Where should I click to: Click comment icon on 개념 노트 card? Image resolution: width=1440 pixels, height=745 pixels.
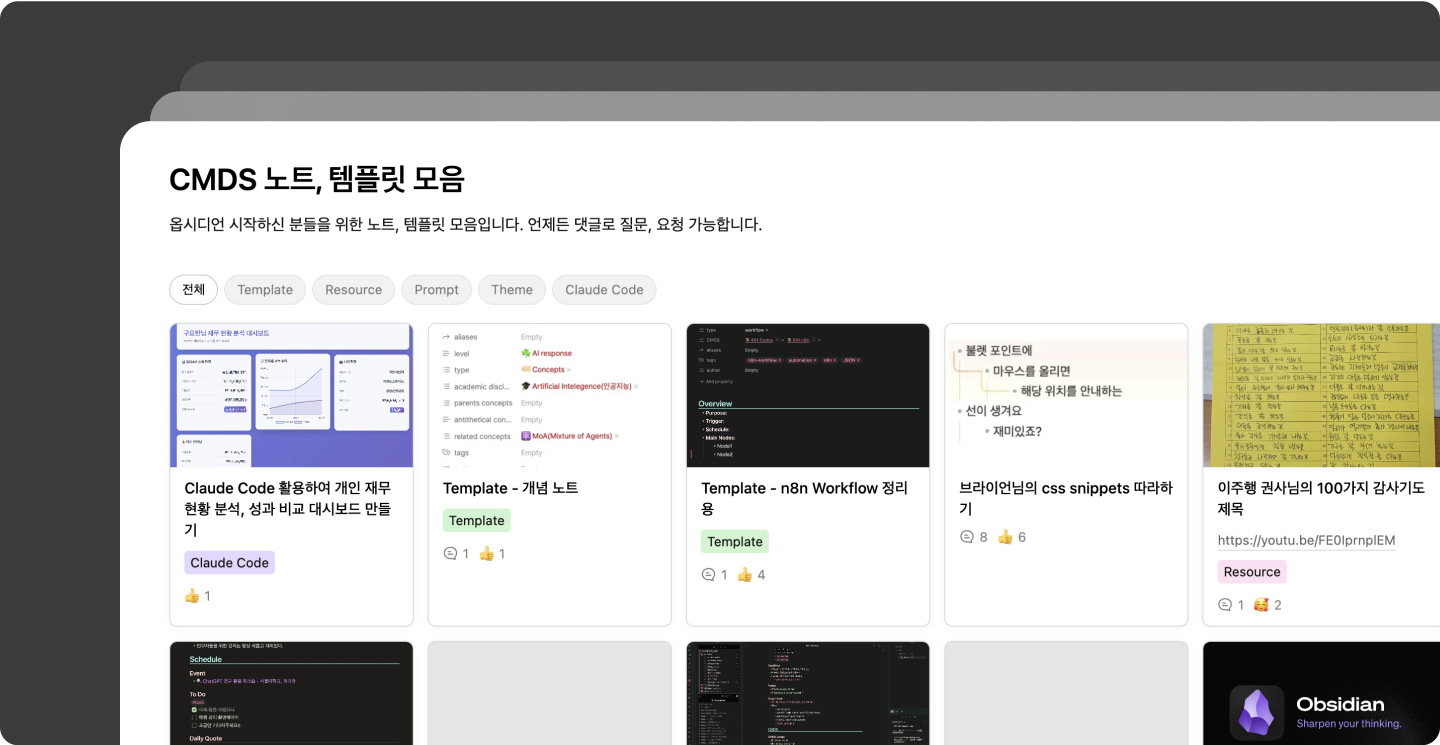pos(450,554)
